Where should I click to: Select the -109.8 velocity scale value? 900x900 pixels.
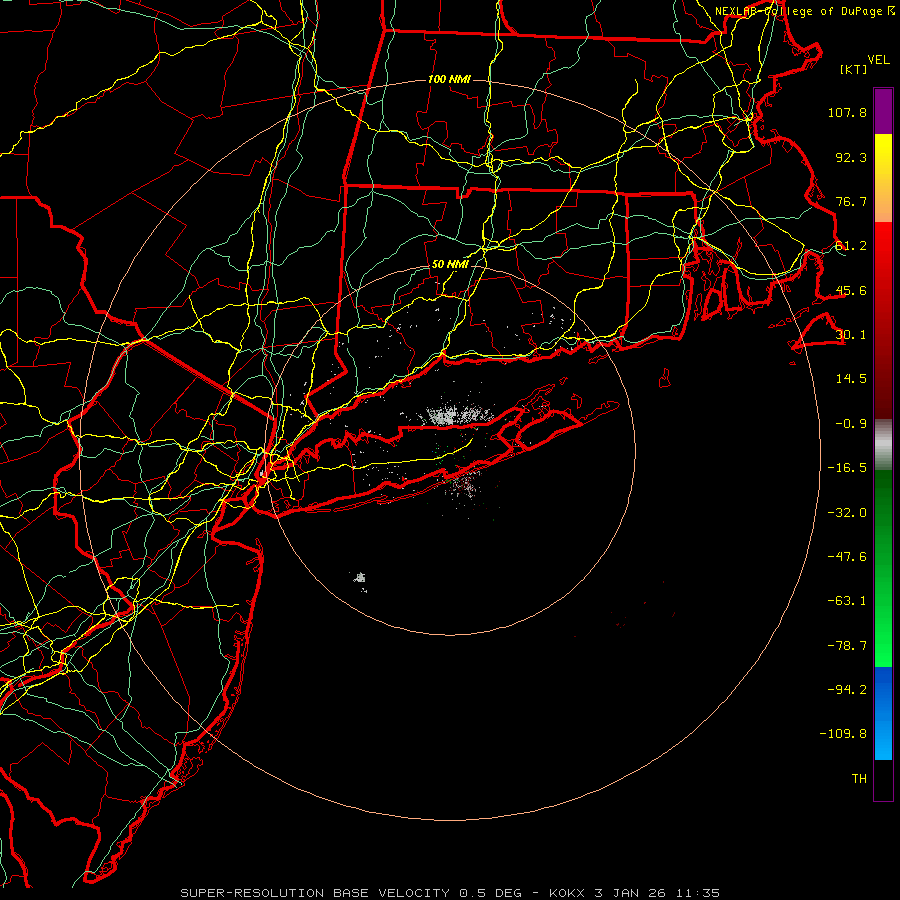tap(843, 734)
